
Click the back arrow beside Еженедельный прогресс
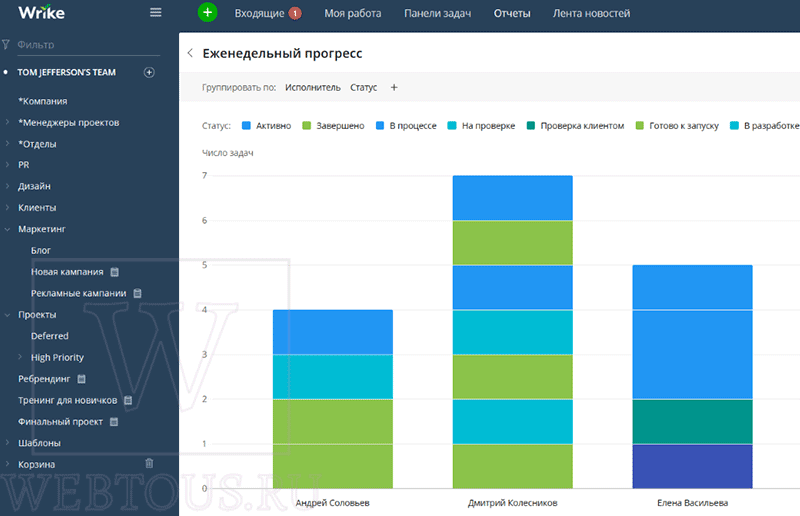click(190, 53)
